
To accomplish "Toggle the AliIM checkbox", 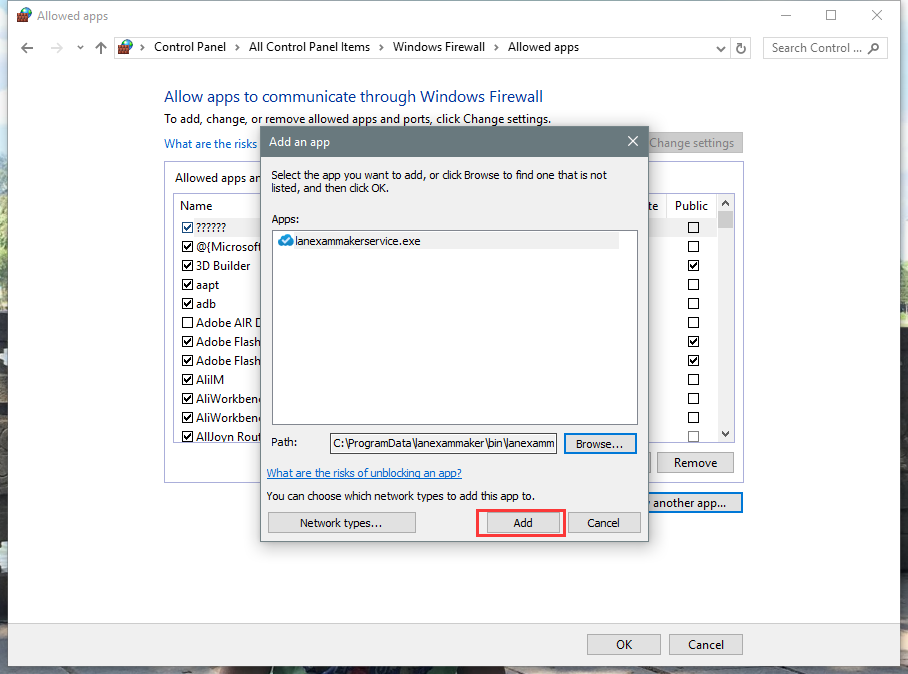I will point(187,380).
